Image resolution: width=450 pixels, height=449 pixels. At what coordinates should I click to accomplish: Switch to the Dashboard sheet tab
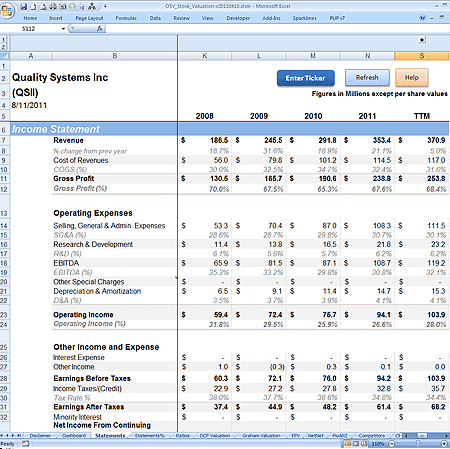pos(74,435)
